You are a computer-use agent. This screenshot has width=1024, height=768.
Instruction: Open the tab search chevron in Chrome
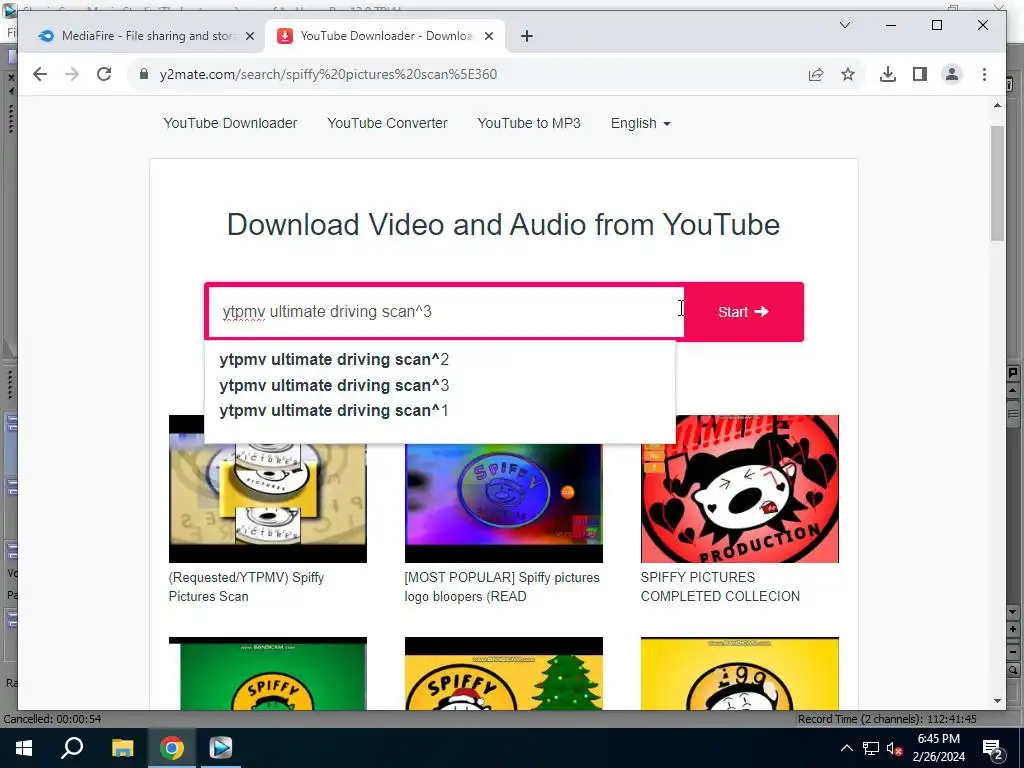click(844, 25)
